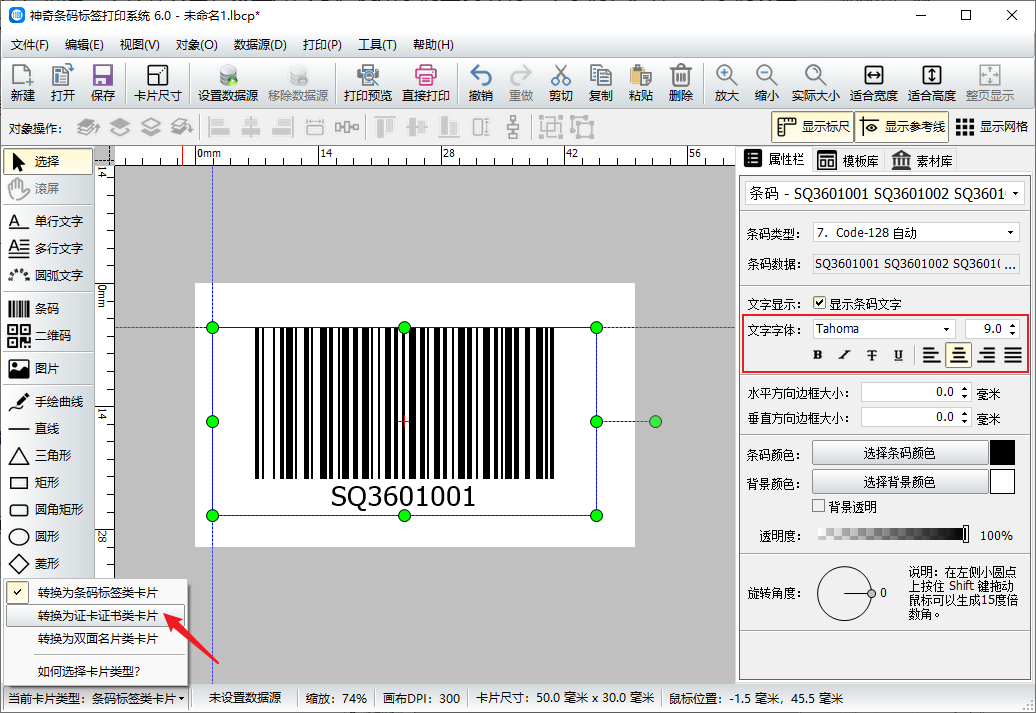Click 选择条码颜色 button
The height and width of the screenshot is (713, 1036).
tap(900, 453)
